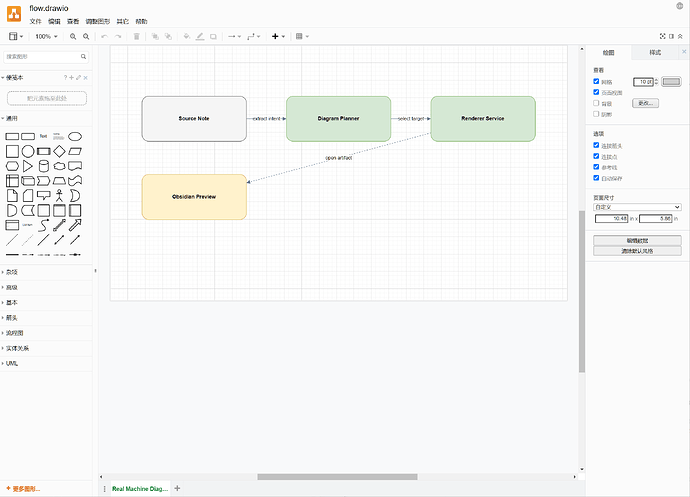
Task: Open the Insert plus dropdown
Action: tap(278, 37)
